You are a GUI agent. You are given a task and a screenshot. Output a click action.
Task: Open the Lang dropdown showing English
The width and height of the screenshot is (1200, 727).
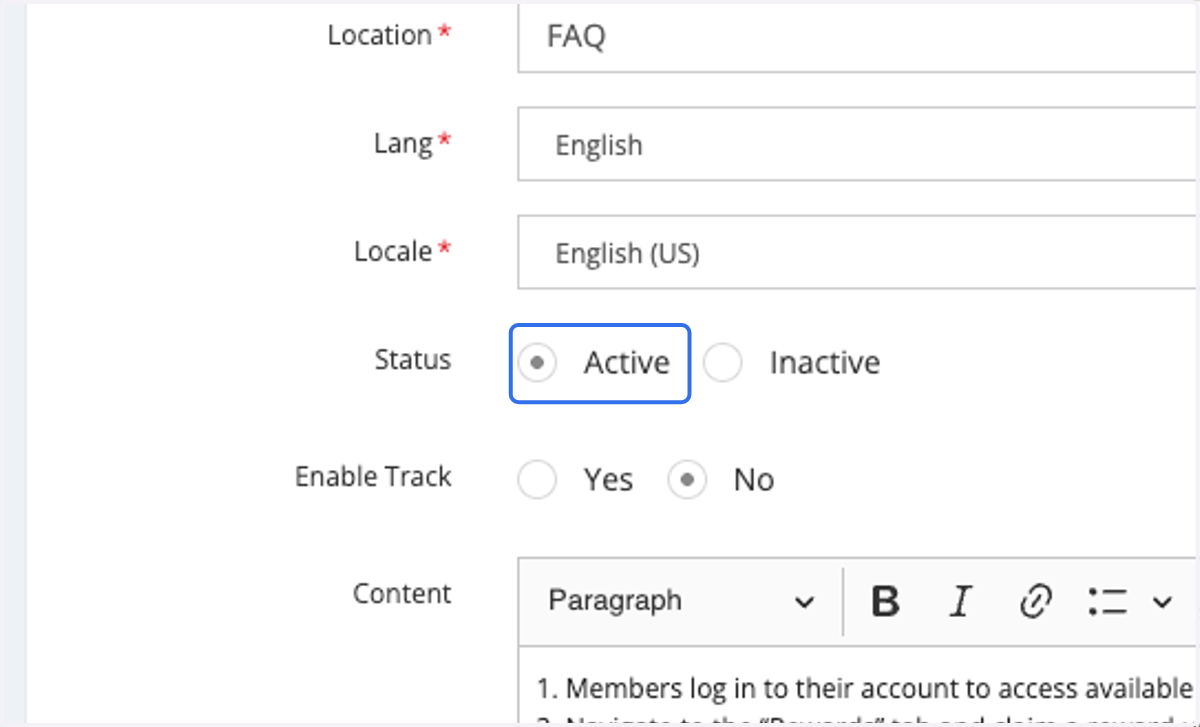(x=858, y=145)
